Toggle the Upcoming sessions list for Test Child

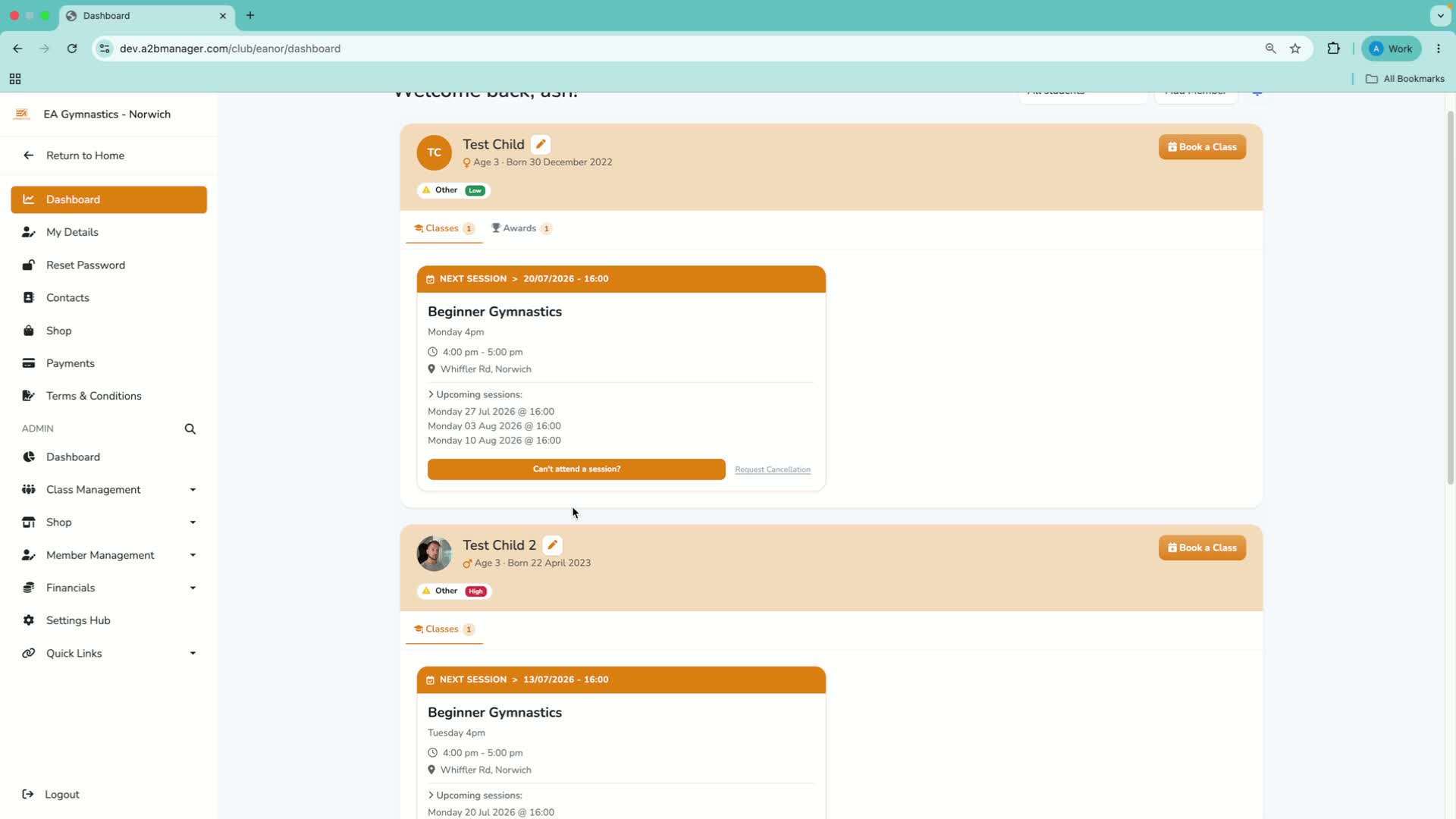(475, 394)
